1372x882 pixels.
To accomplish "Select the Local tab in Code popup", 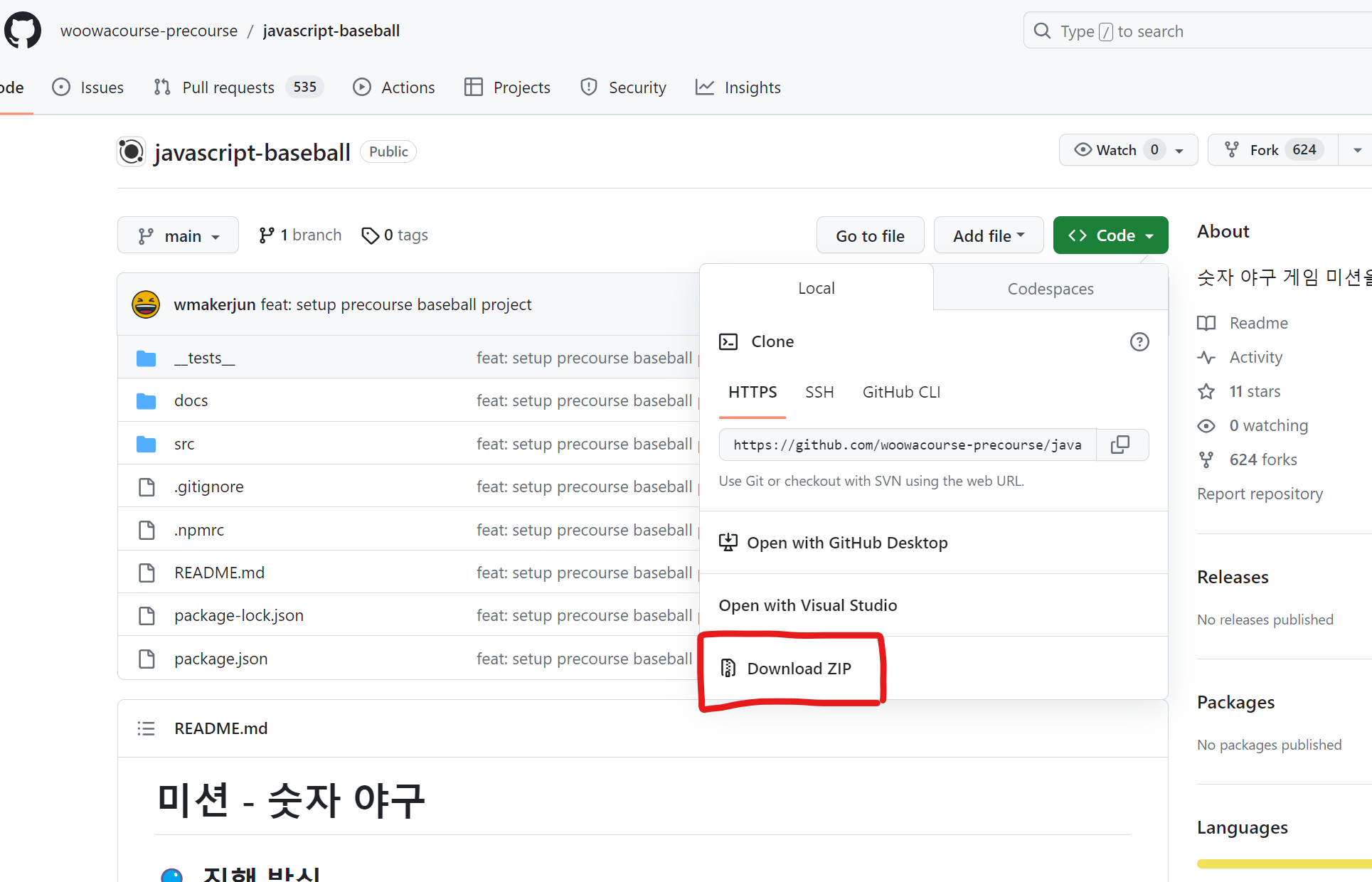I will point(816,288).
